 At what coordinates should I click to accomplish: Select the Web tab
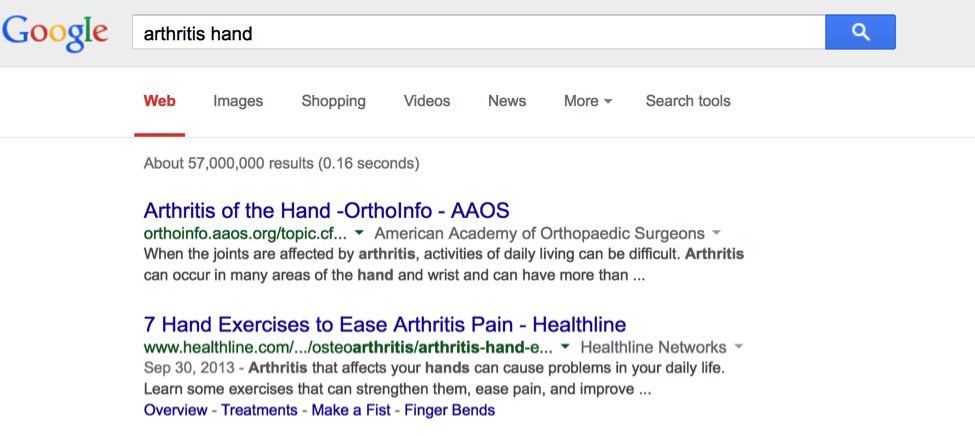tap(160, 101)
